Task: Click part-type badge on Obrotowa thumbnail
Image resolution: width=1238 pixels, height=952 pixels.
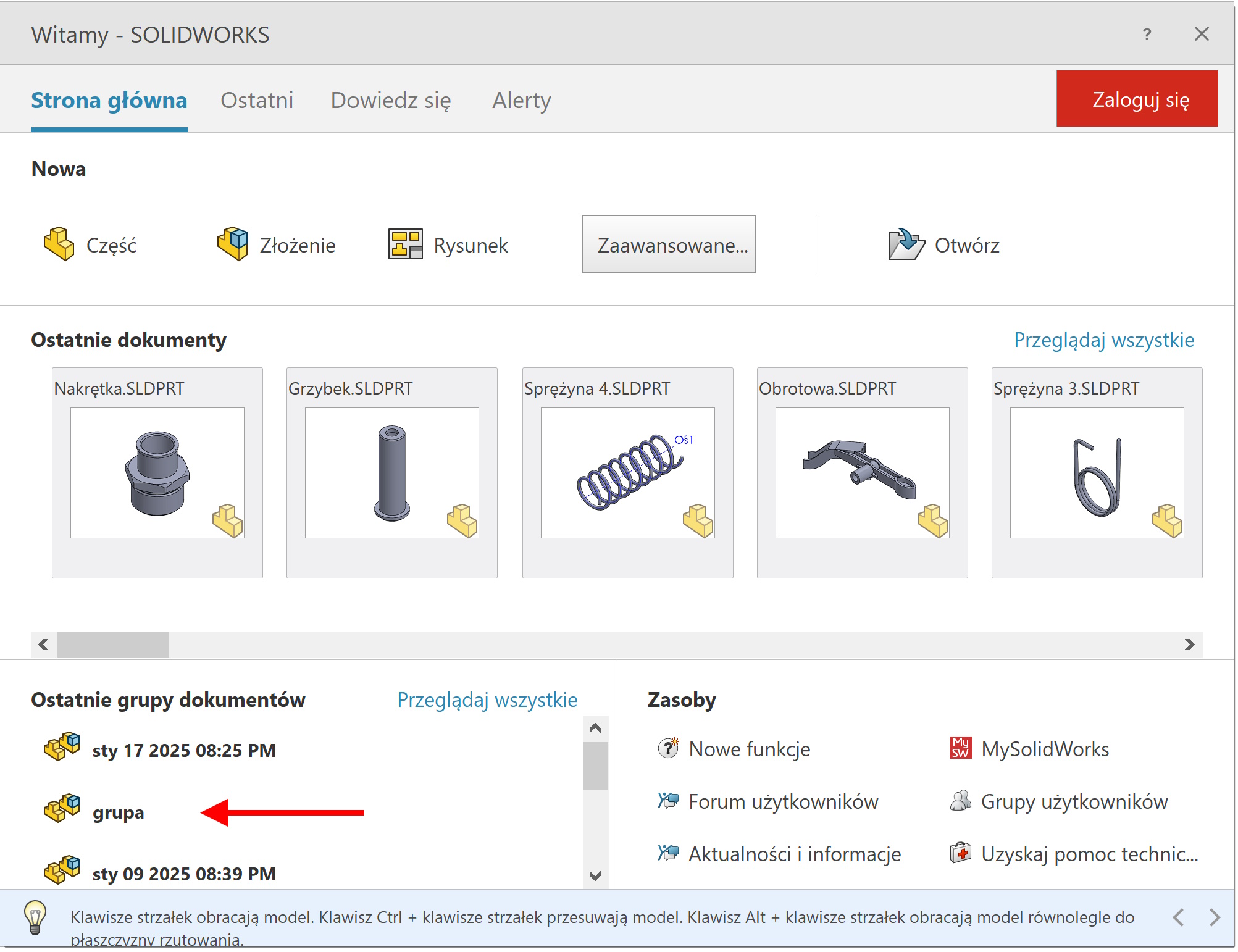Action: tap(933, 521)
